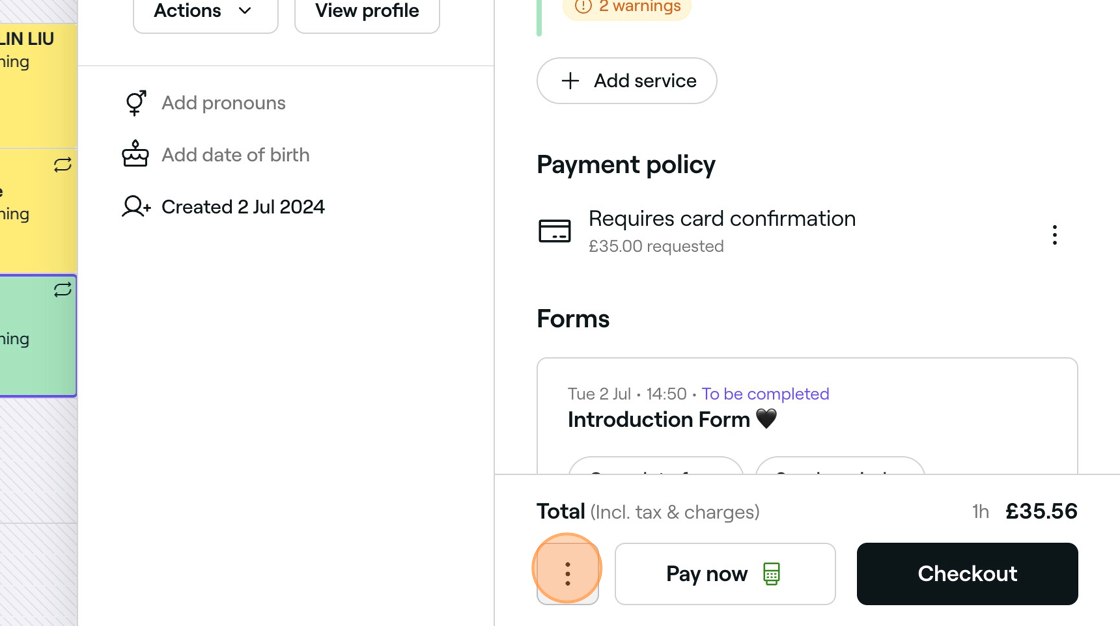Click the warning icon in the warnings badge
This screenshot has height=626, width=1120.
583,7
